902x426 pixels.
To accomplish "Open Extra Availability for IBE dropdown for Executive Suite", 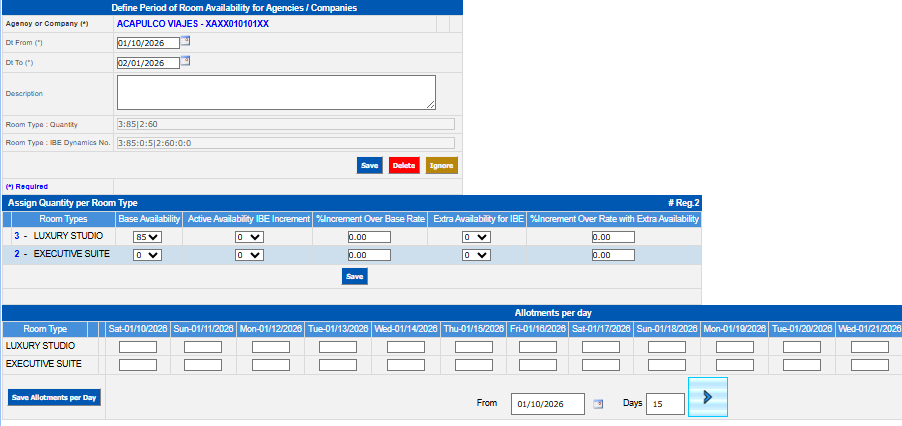I will (475, 255).
